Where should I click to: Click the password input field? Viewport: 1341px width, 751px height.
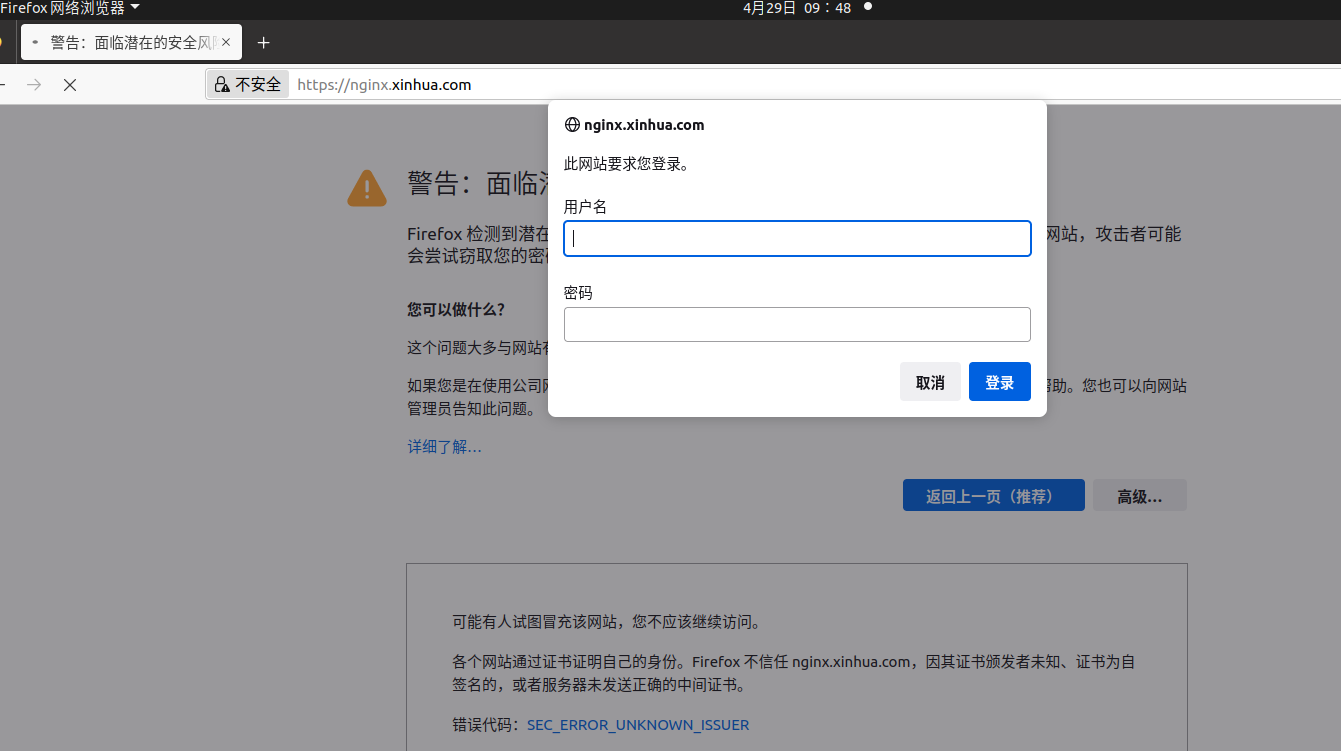(x=797, y=324)
